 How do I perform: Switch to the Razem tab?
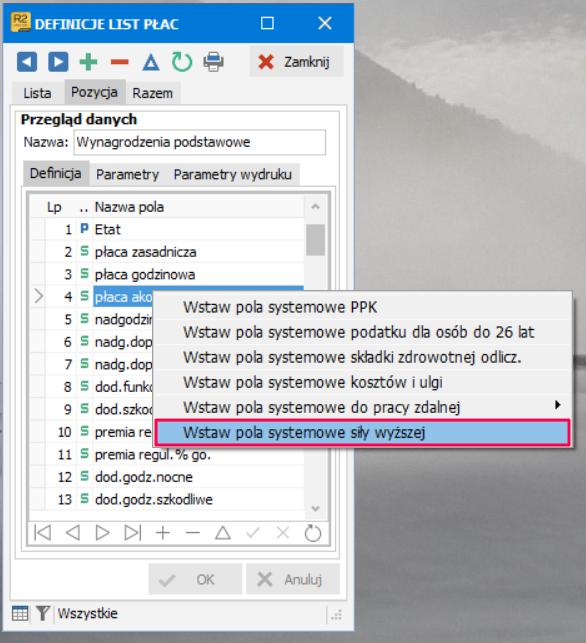click(153, 93)
